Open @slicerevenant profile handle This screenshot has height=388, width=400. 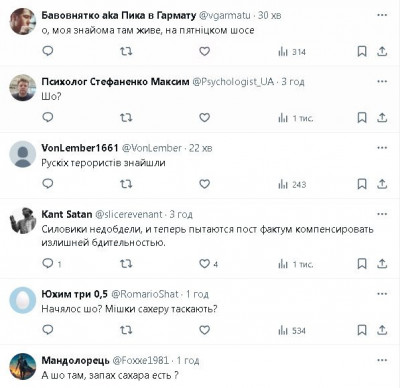[x=129, y=214]
